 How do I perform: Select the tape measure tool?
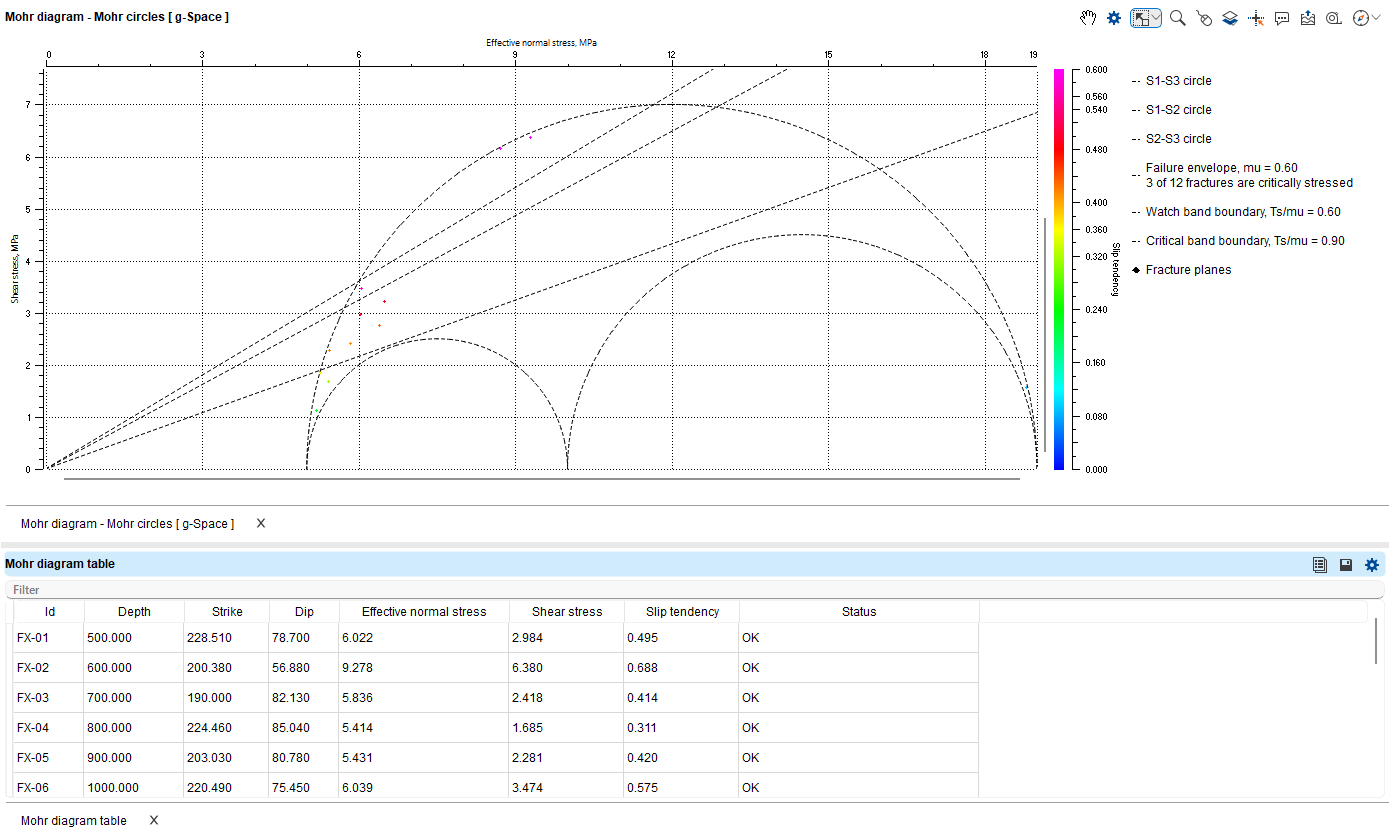pyautogui.click(x=1334, y=18)
